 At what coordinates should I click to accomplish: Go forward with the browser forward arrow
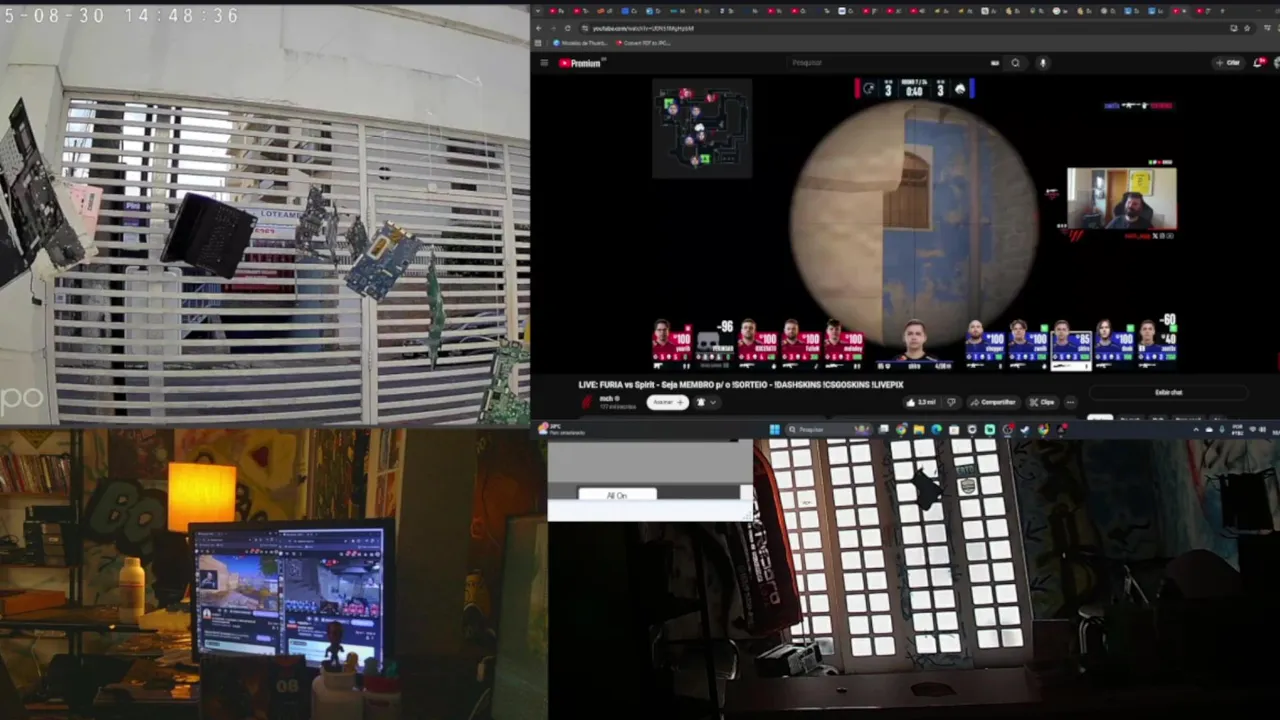pyautogui.click(x=552, y=28)
